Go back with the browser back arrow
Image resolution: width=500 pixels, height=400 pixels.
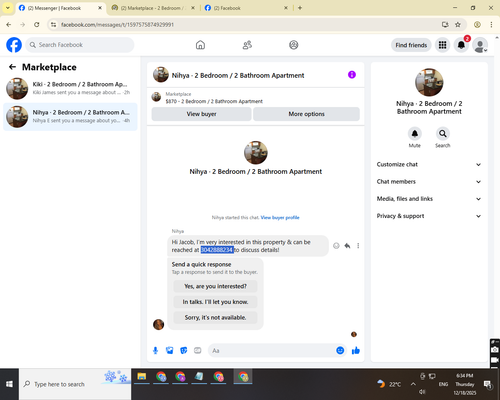[x=9, y=25]
